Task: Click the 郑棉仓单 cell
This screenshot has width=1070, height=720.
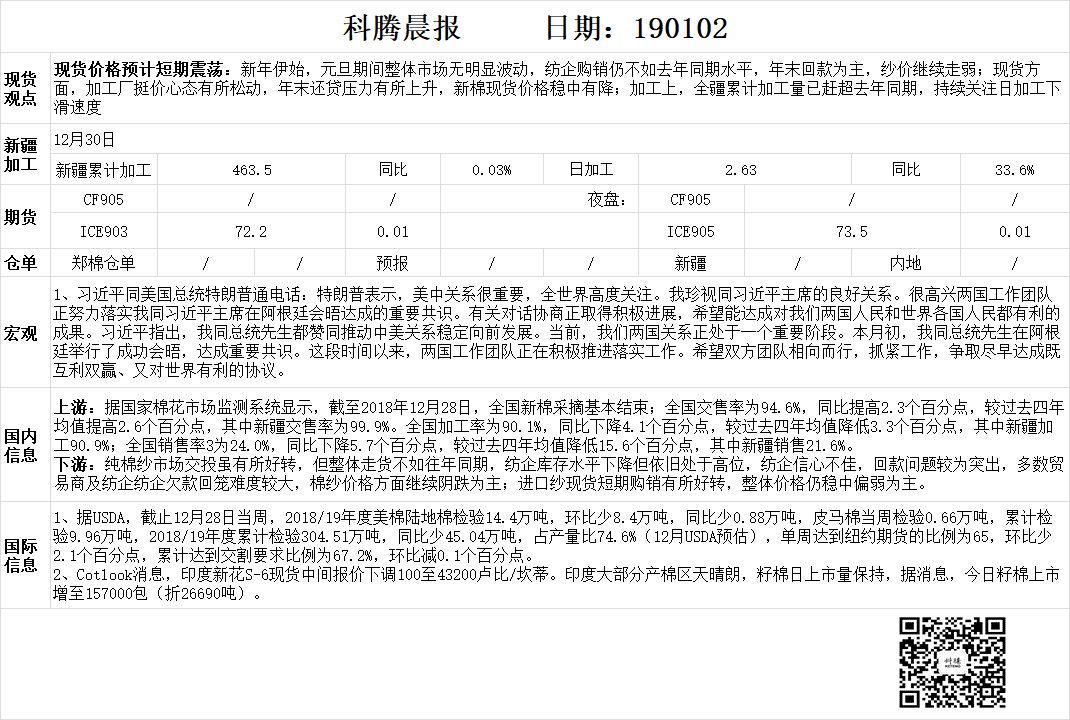Action: pos(103,263)
